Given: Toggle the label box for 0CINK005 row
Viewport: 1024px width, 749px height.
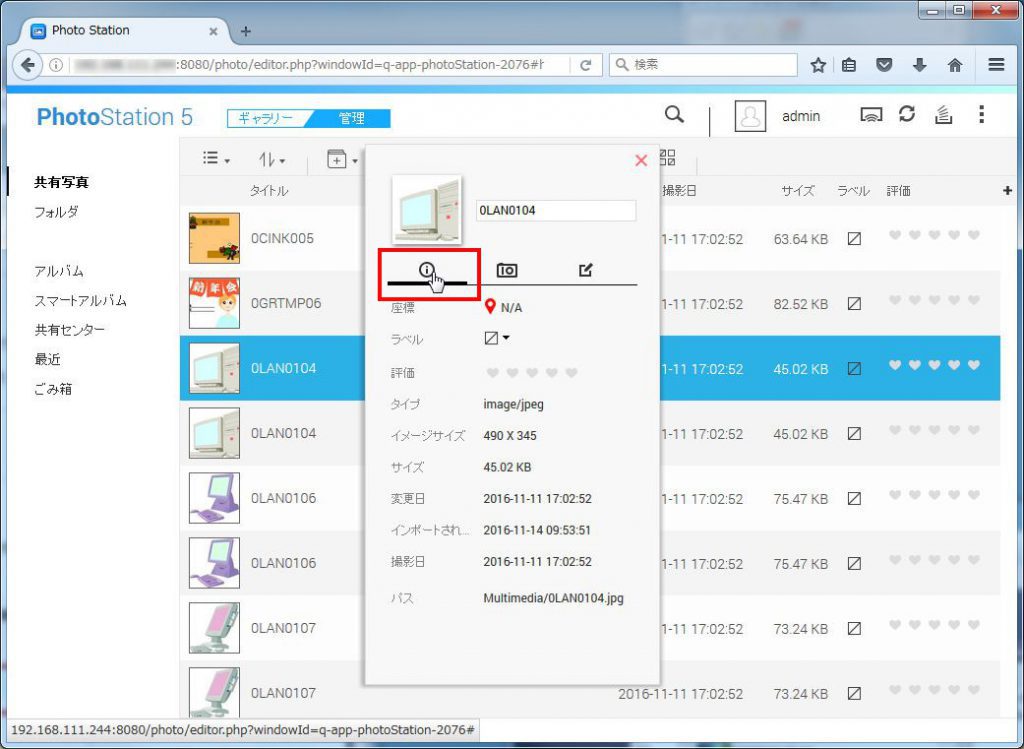Looking at the screenshot, I should [854, 239].
